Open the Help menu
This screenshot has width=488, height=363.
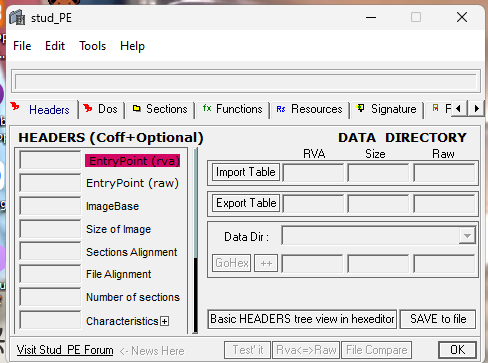(132, 46)
